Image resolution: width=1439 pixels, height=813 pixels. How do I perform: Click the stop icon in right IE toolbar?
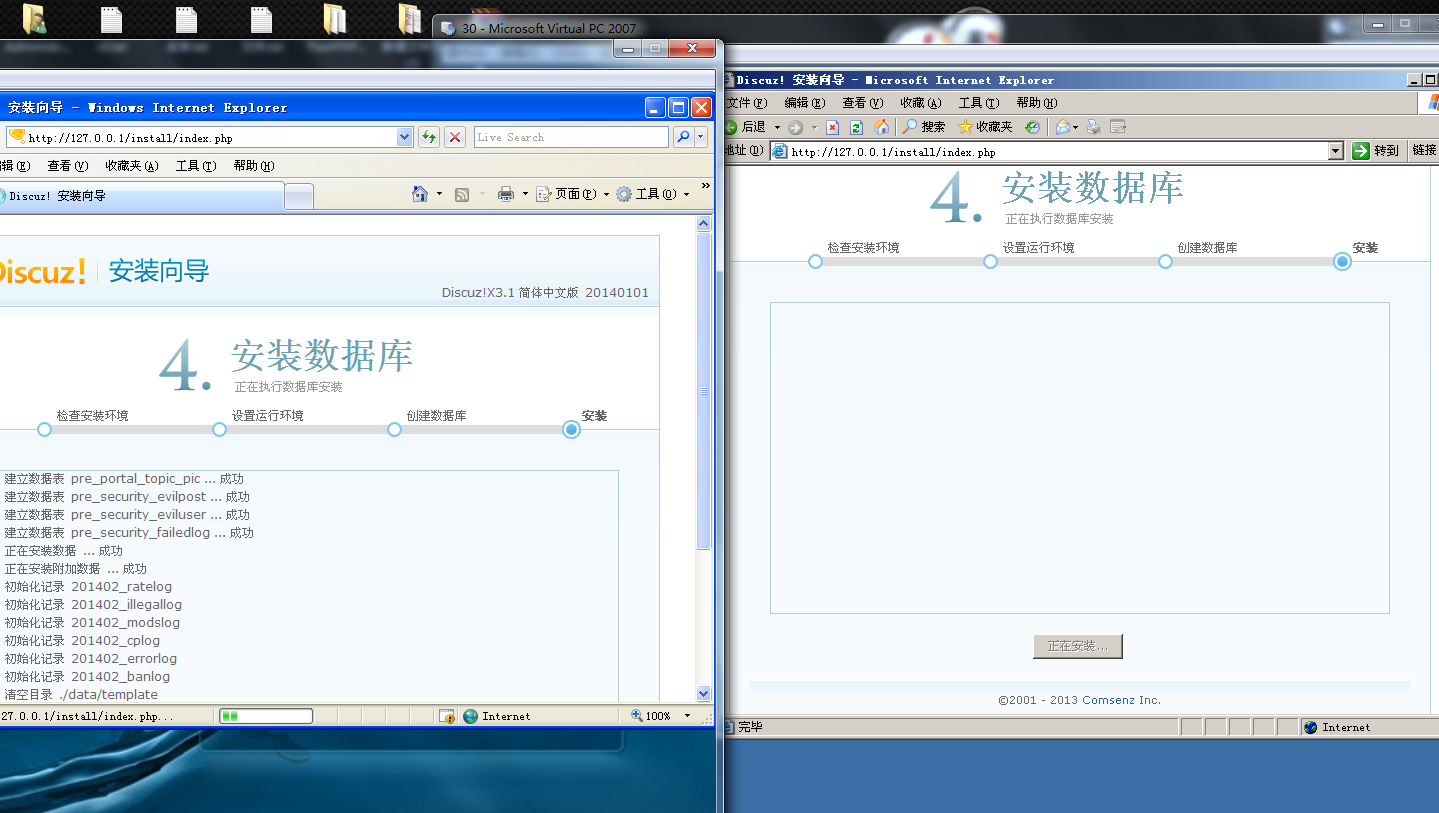tap(832, 127)
